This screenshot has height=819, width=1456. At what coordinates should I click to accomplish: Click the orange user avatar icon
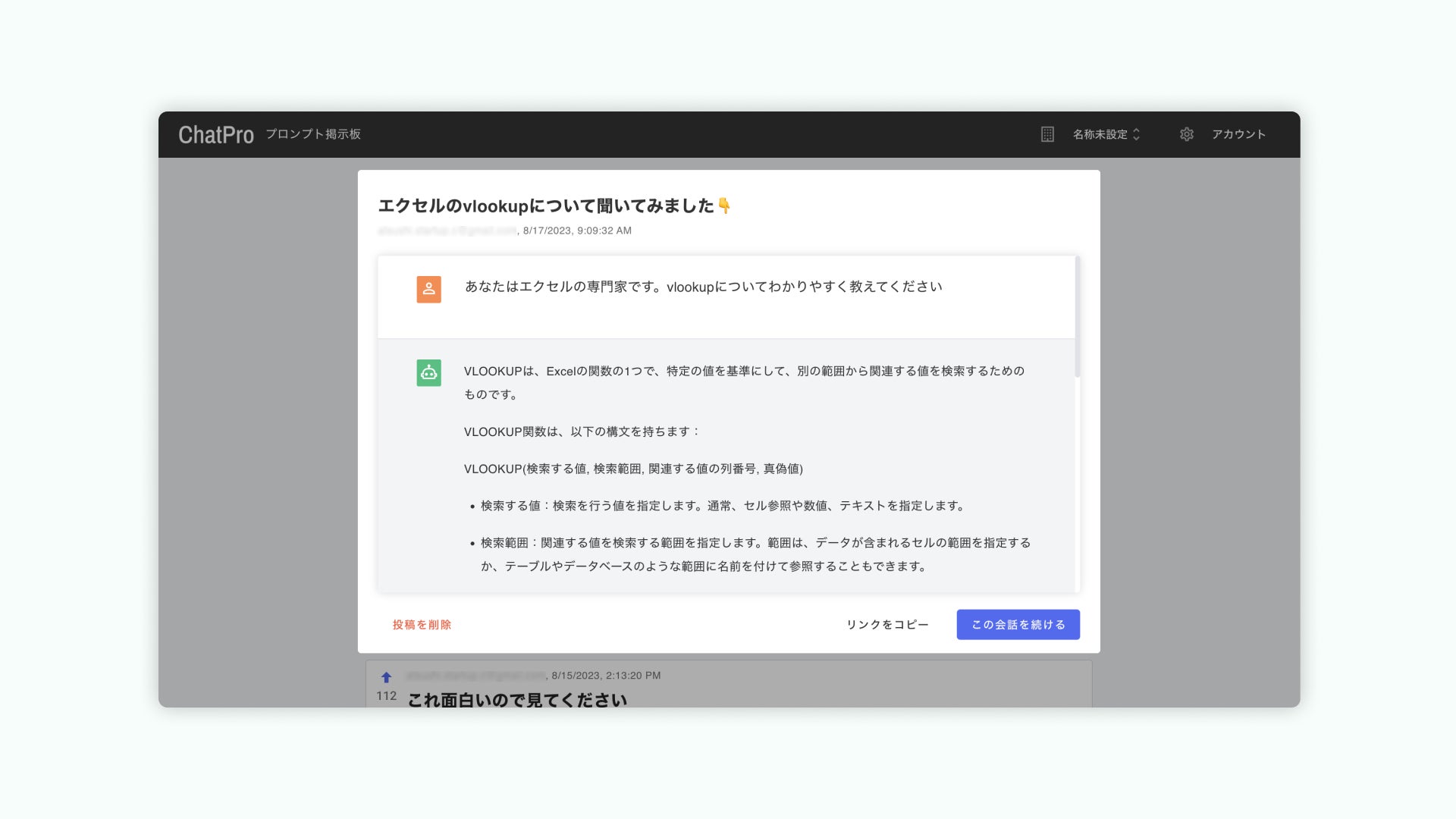428,289
